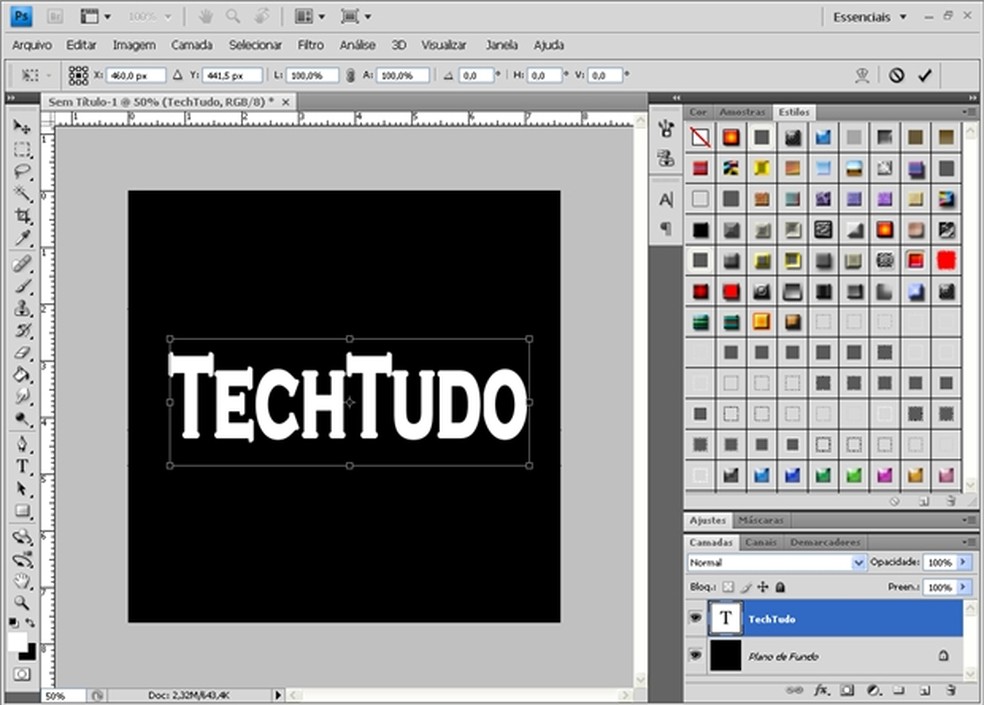Viewport: 984px width, 705px height.
Task: Click the fx layer style icon
Action: coord(821,690)
